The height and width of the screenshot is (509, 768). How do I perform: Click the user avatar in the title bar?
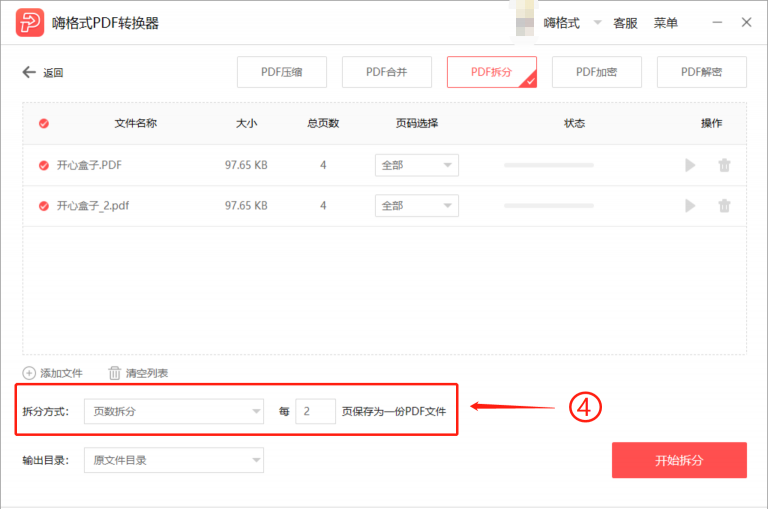tap(525, 21)
